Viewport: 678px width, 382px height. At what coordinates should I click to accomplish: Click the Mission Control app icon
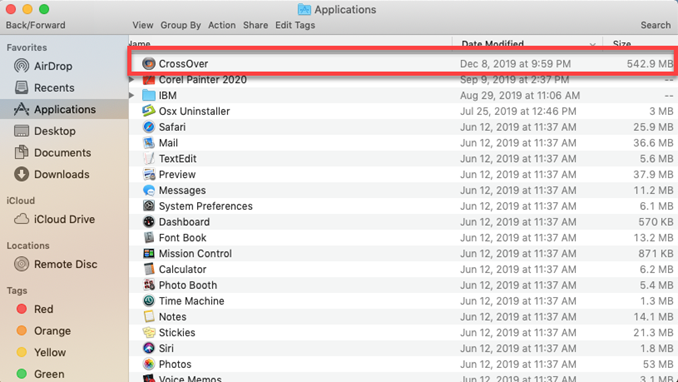click(x=149, y=254)
